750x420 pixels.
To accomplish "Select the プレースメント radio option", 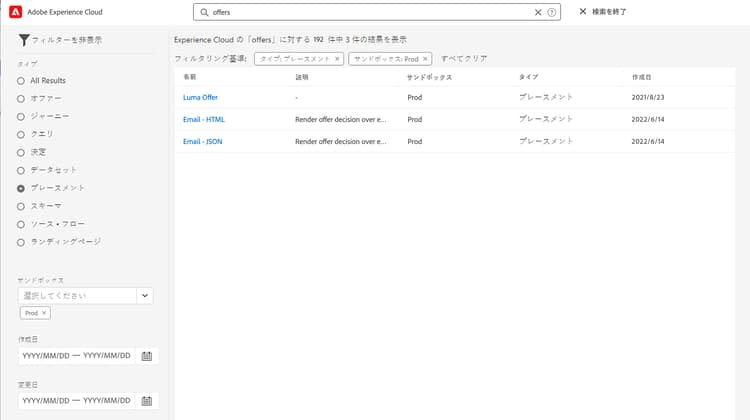I will [x=21, y=188].
